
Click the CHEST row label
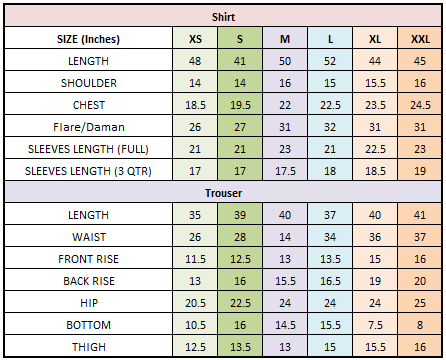point(89,105)
